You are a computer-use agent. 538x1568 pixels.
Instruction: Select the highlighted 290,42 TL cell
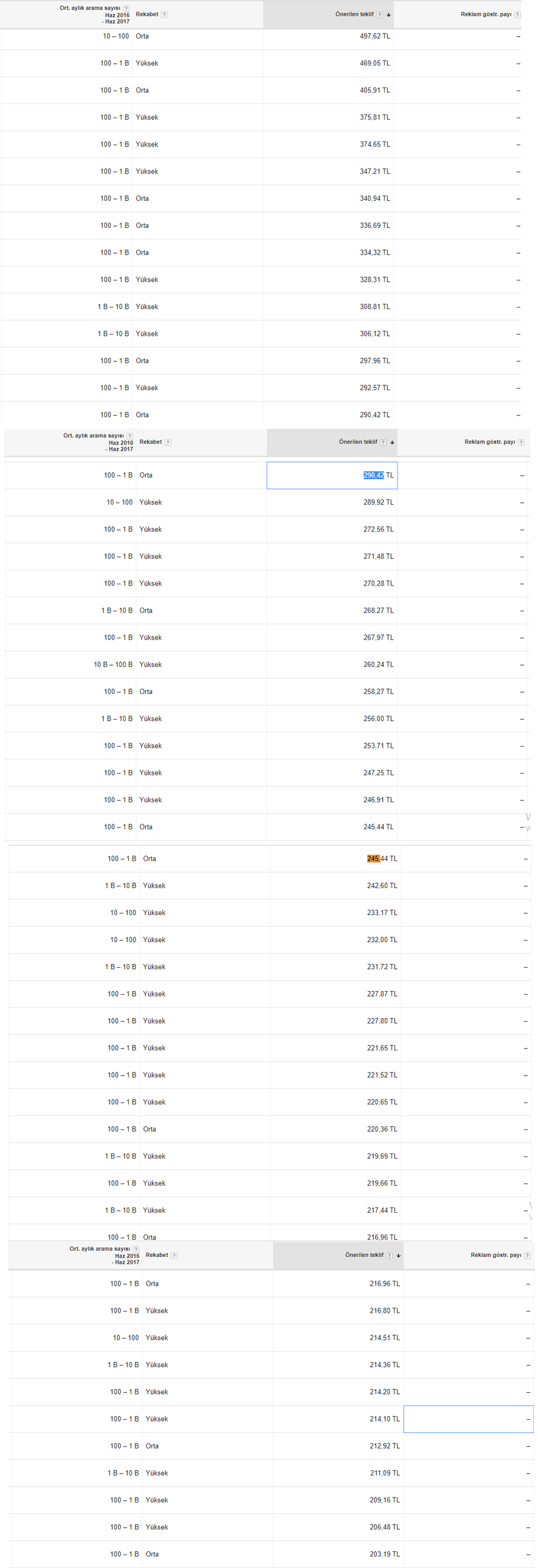point(332,475)
